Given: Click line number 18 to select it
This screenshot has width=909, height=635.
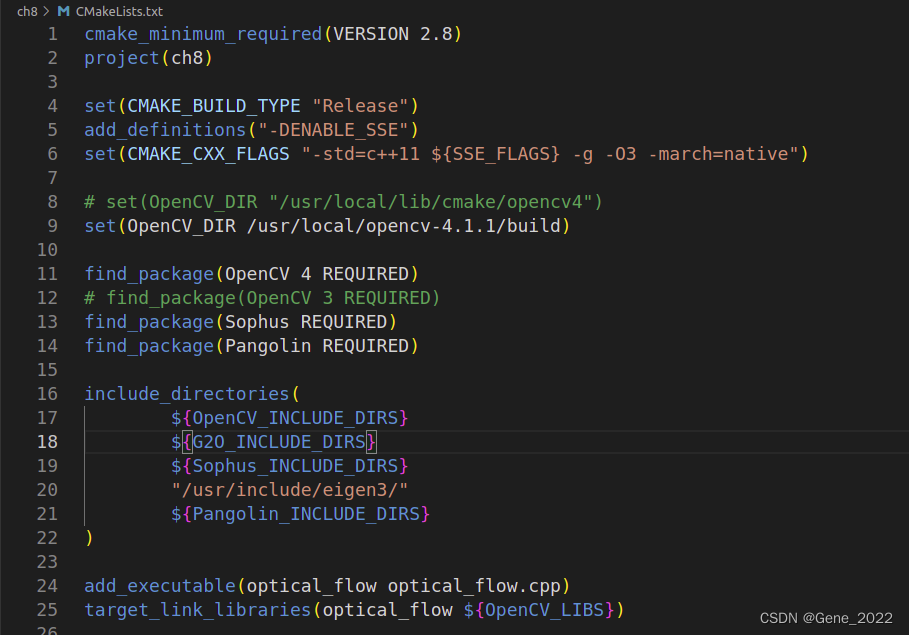Looking at the screenshot, I should click(x=46, y=441).
